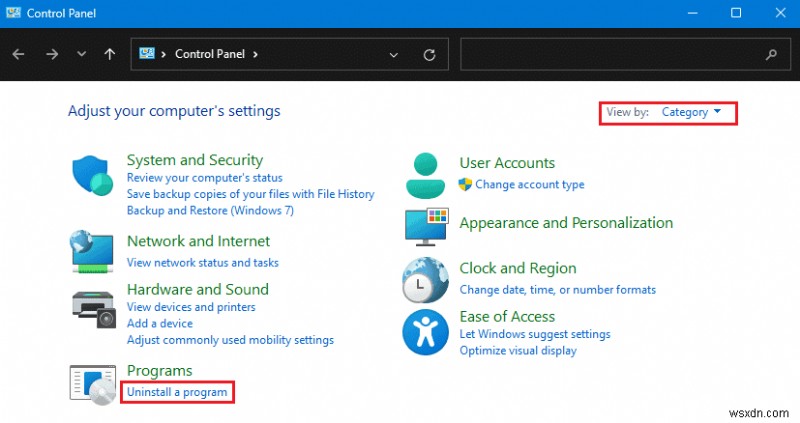Open Adjust commonly used mobility settings
The width and height of the screenshot is (800, 423).
pos(230,340)
